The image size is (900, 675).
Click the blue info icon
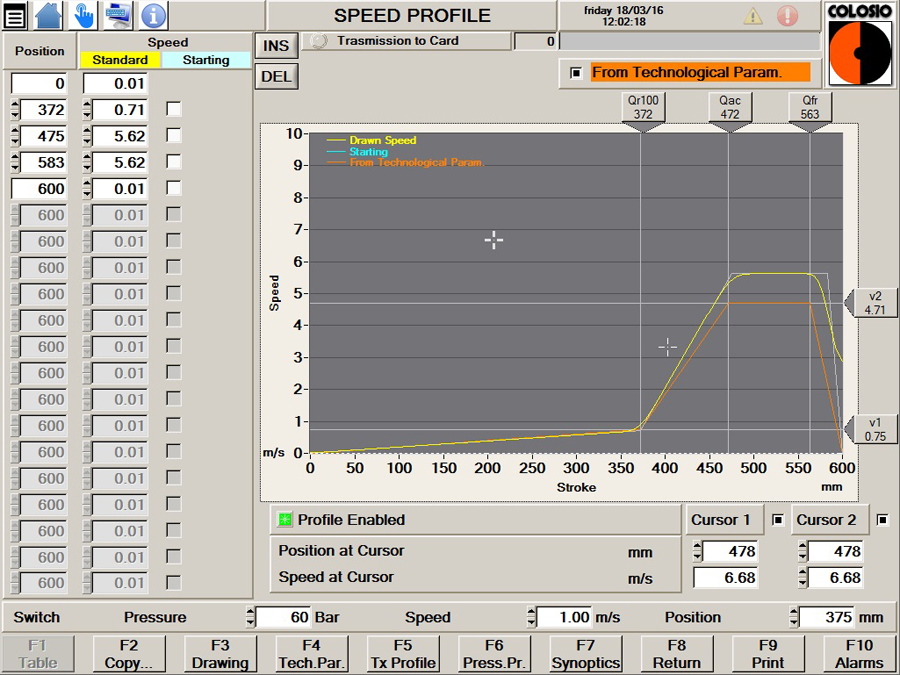[153, 15]
